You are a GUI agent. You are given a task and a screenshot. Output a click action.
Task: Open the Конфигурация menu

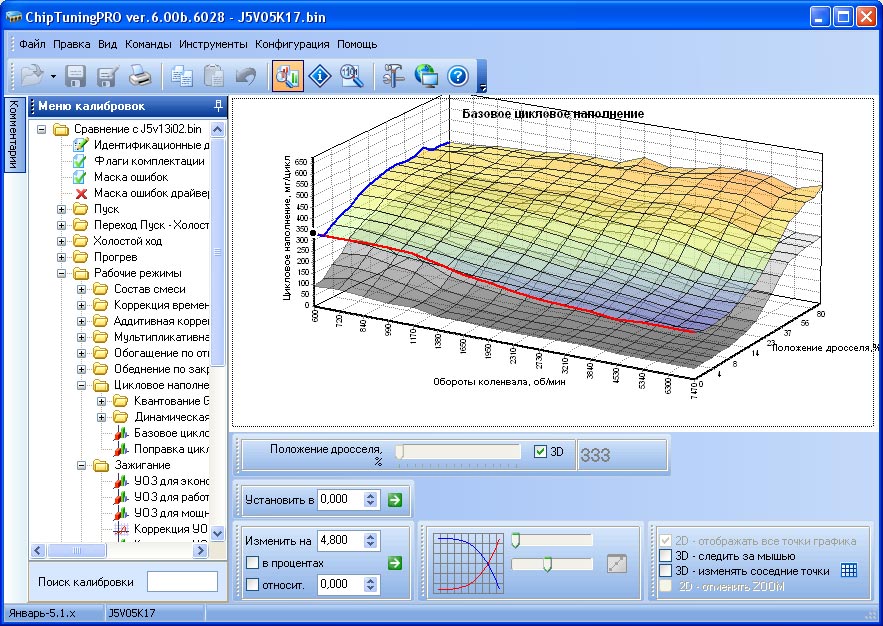[292, 44]
